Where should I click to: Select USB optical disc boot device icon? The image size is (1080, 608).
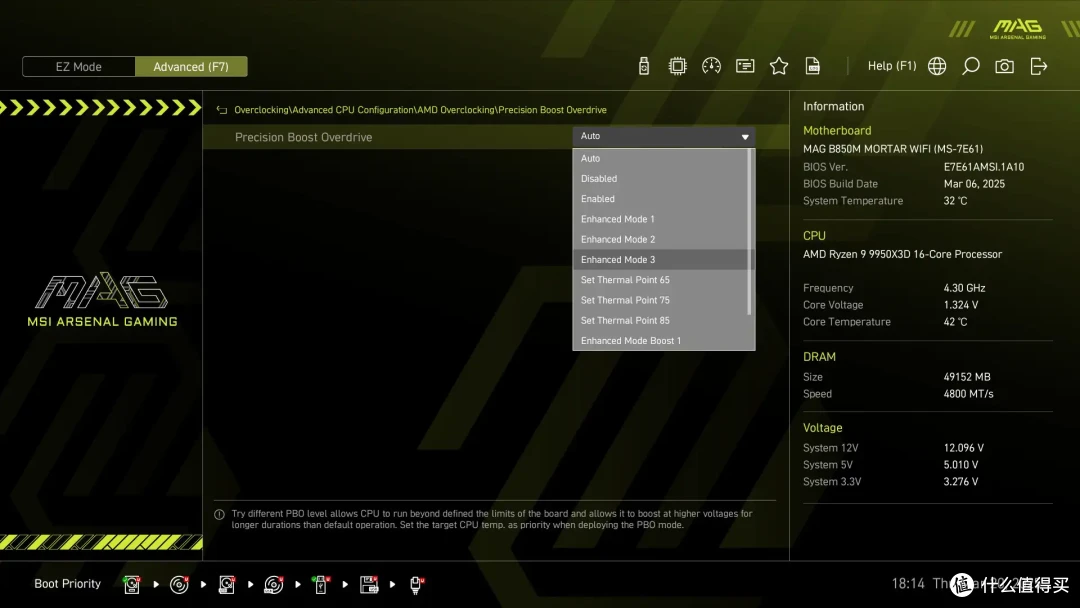click(273, 585)
